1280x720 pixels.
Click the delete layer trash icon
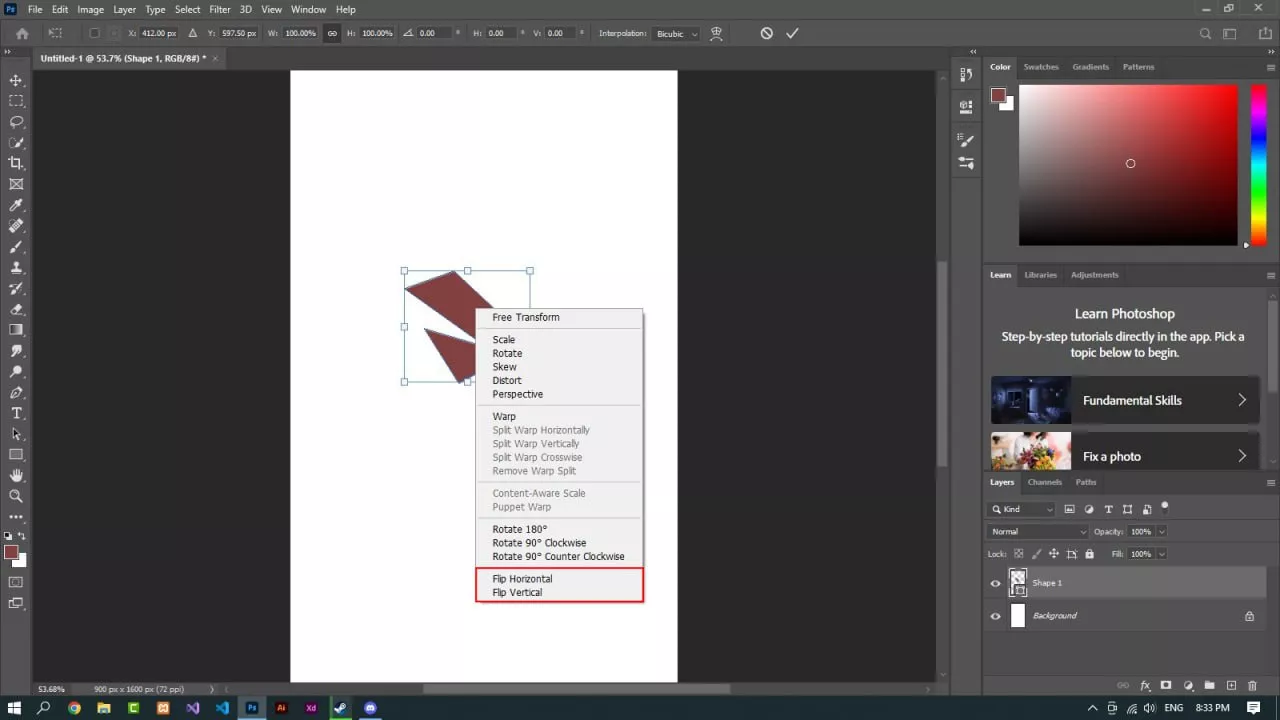click(x=1252, y=686)
